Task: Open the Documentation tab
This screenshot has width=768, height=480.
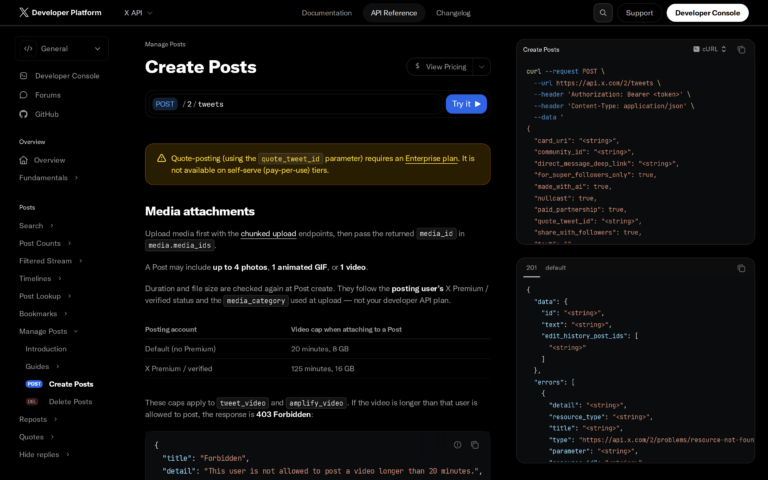Action: coord(327,13)
